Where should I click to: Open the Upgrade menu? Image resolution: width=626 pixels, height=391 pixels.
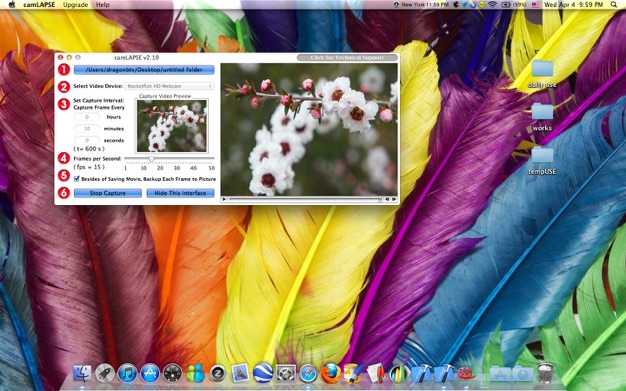(75, 5)
